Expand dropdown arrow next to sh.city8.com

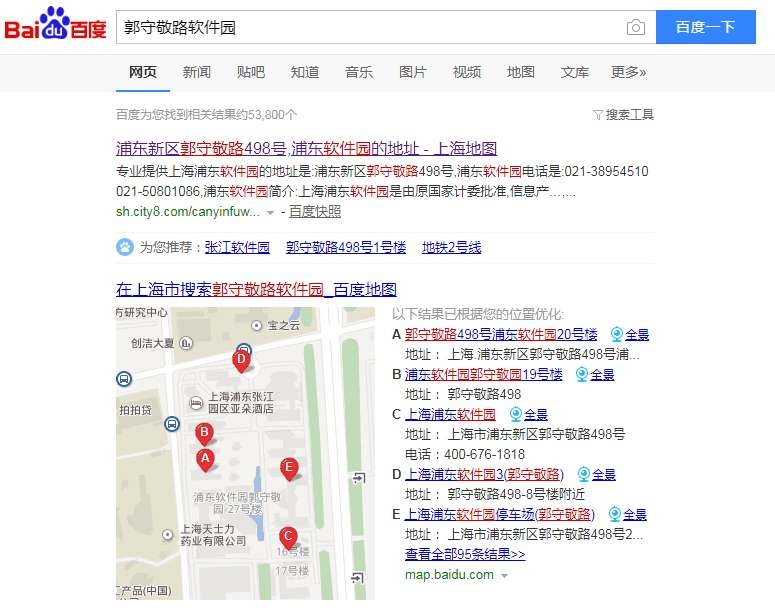pos(270,213)
